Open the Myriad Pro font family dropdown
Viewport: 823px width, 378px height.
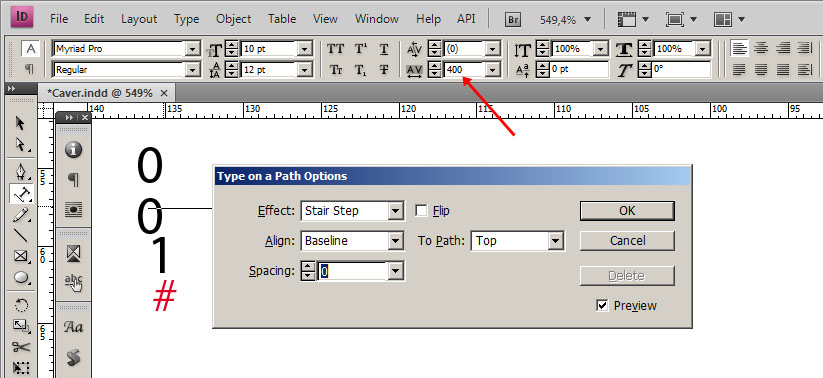click(x=193, y=49)
